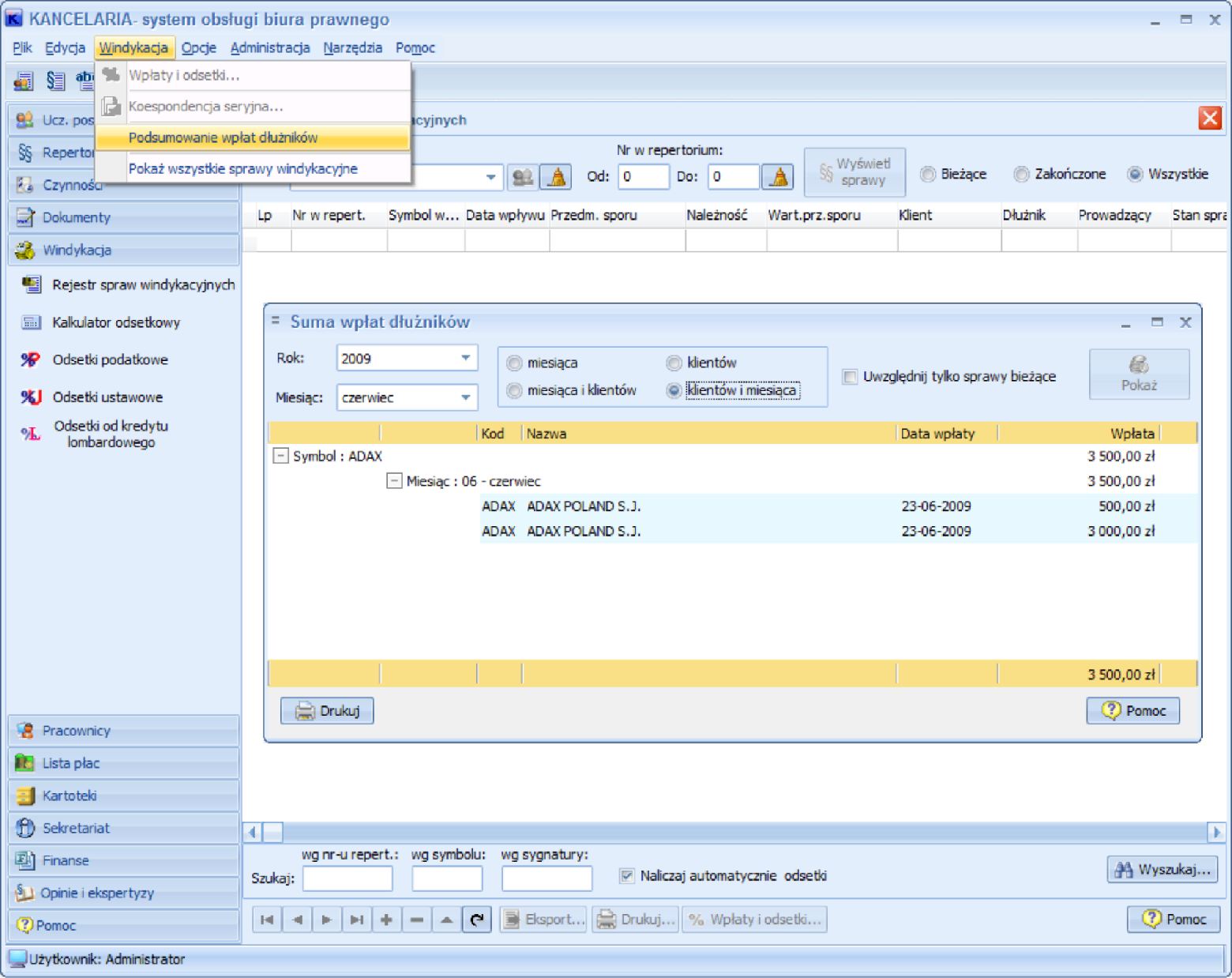The width and height of the screenshot is (1232, 978).
Task: Go to last record navigation button
Action: pyautogui.click(x=357, y=920)
